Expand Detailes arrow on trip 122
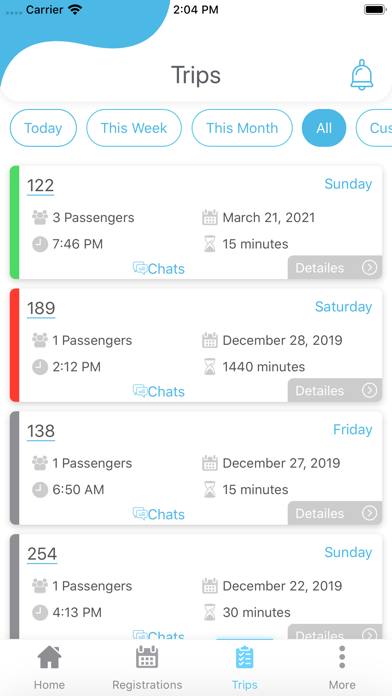The width and height of the screenshot is (392, 696). (369, 268)
